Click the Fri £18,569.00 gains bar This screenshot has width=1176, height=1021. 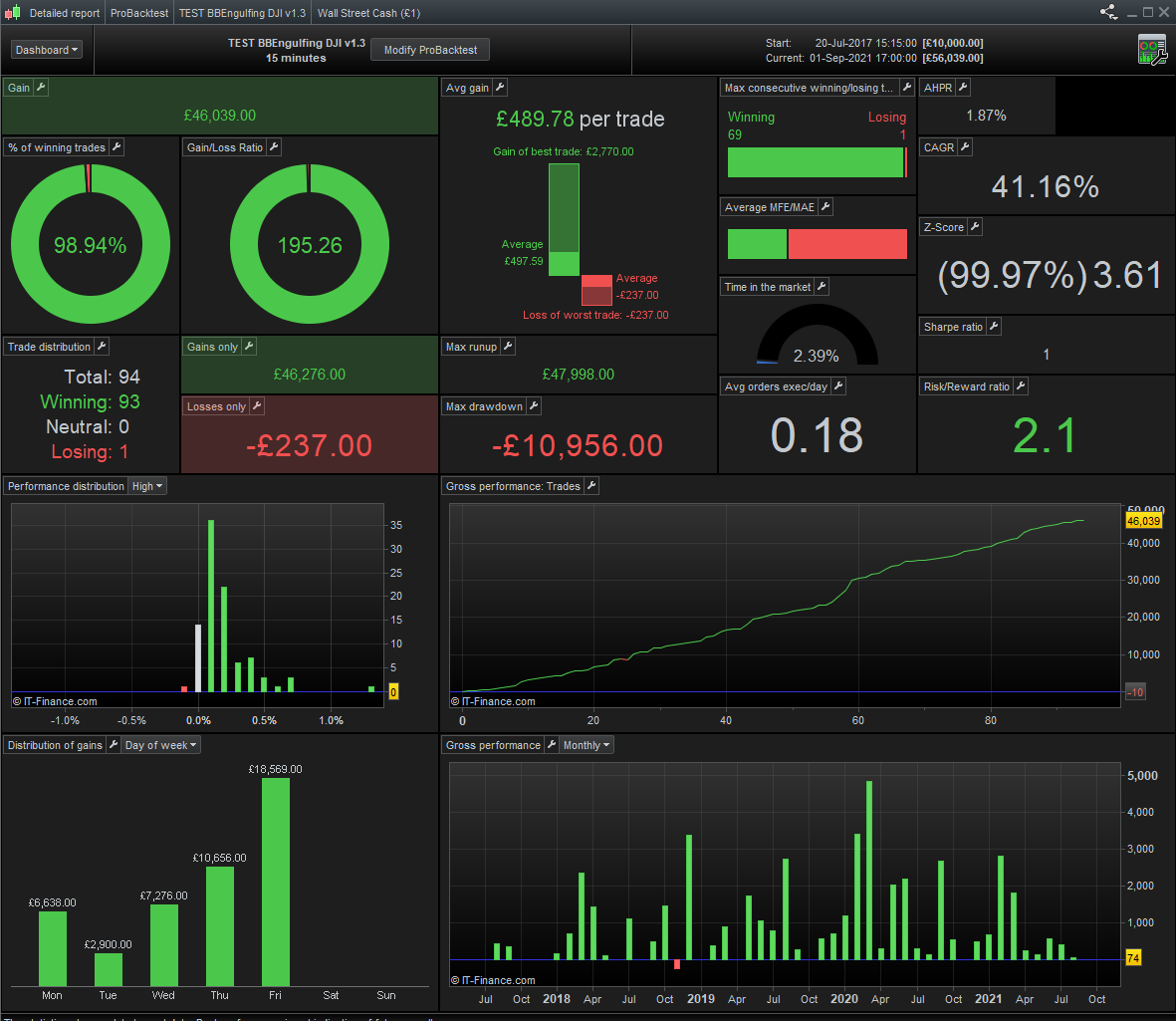coord(275,882)
